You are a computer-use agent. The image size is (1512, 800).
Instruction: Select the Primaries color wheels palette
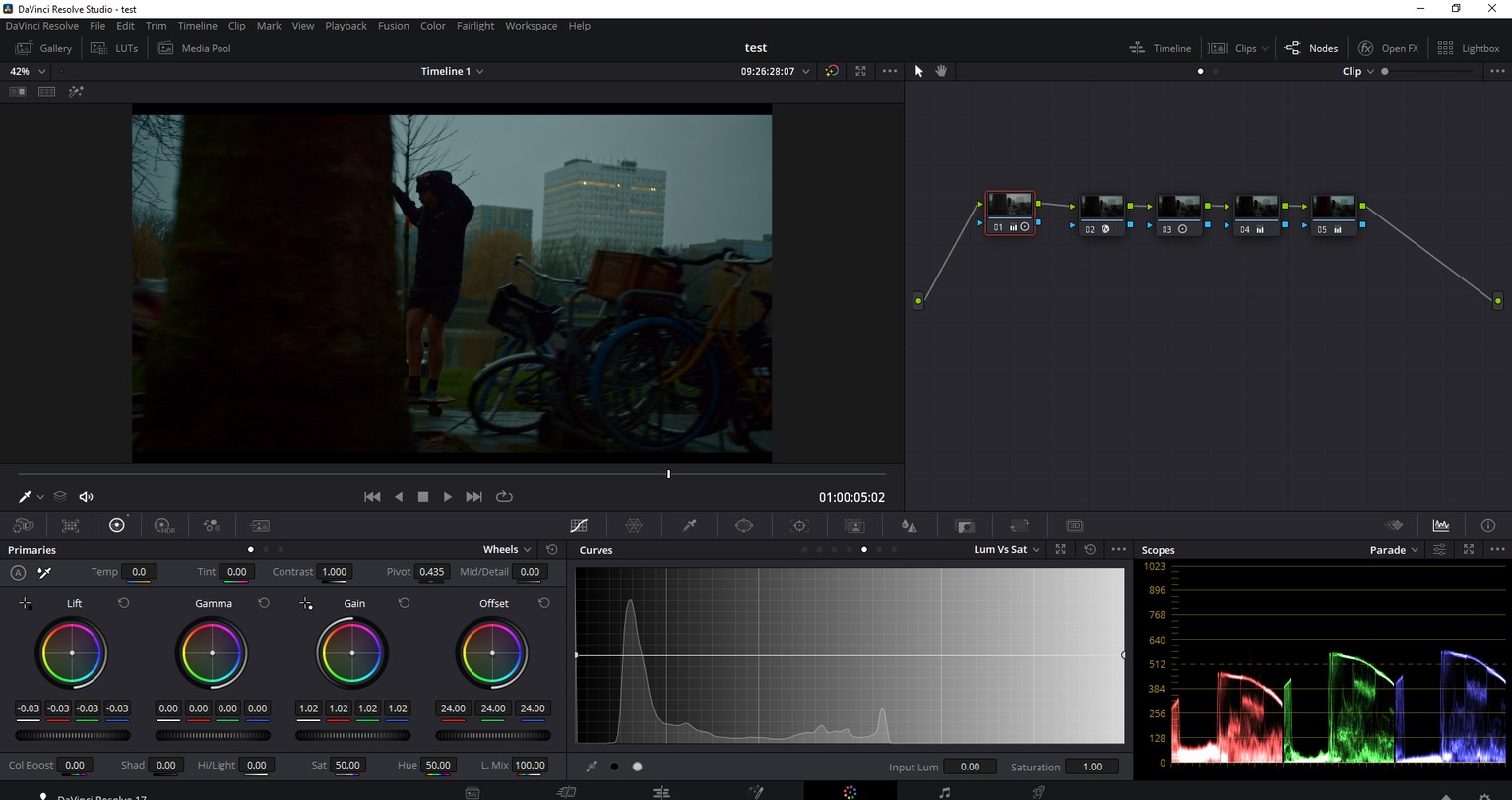117,525
